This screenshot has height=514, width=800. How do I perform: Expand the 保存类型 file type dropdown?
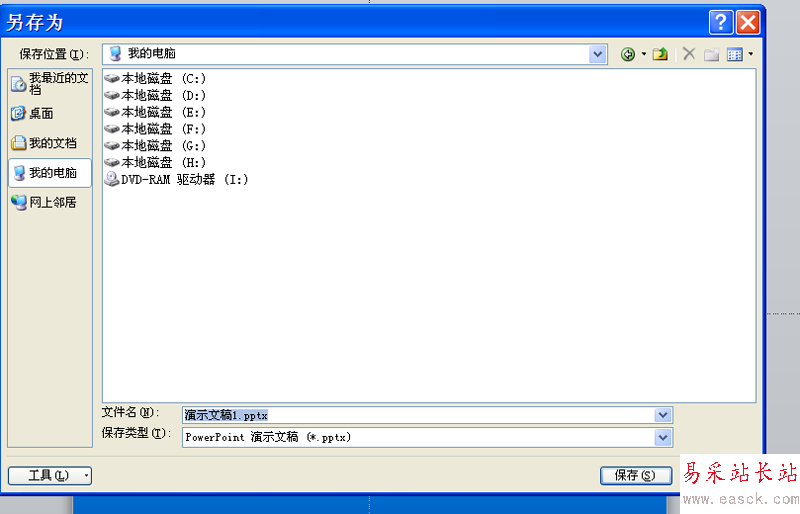click(663, 437)
